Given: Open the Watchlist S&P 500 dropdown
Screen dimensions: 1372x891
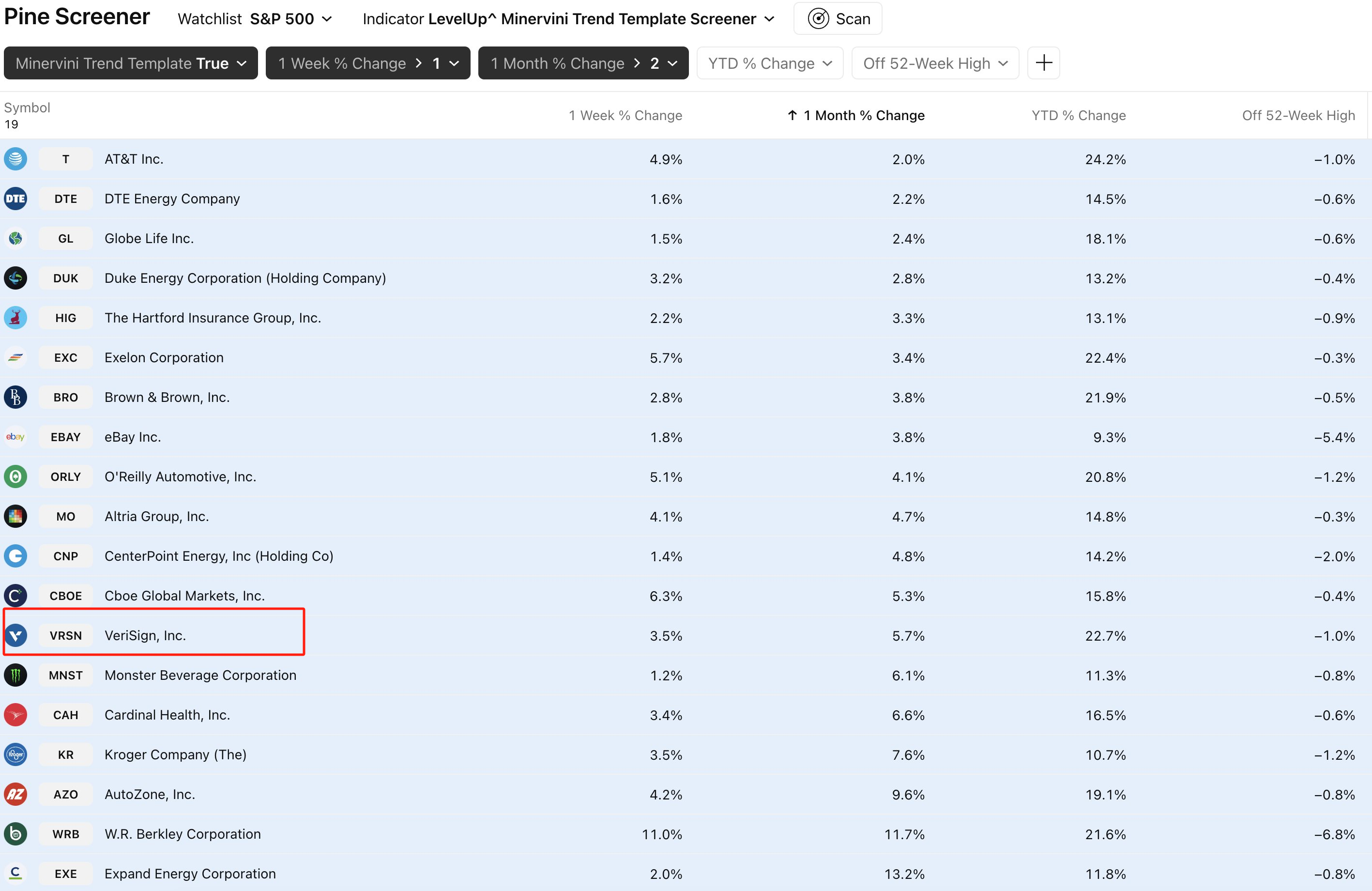Looking at the screenshot, I should [x=255, y=19].
